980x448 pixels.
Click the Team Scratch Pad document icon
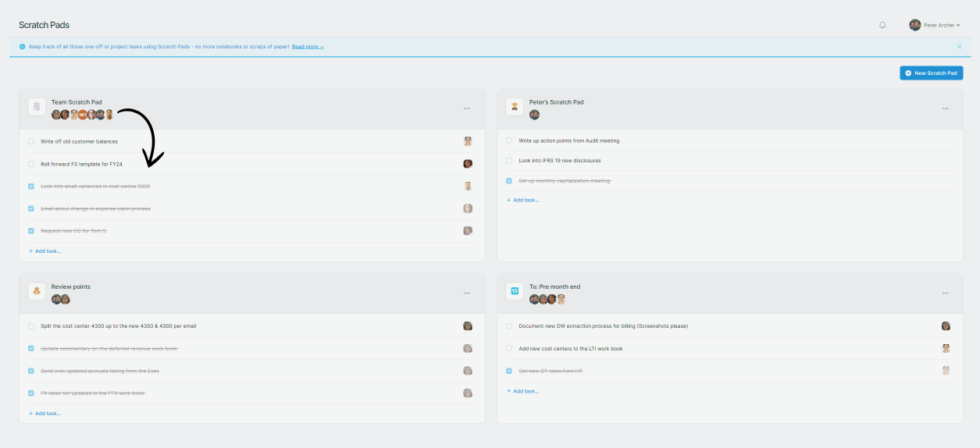(36, 106)
